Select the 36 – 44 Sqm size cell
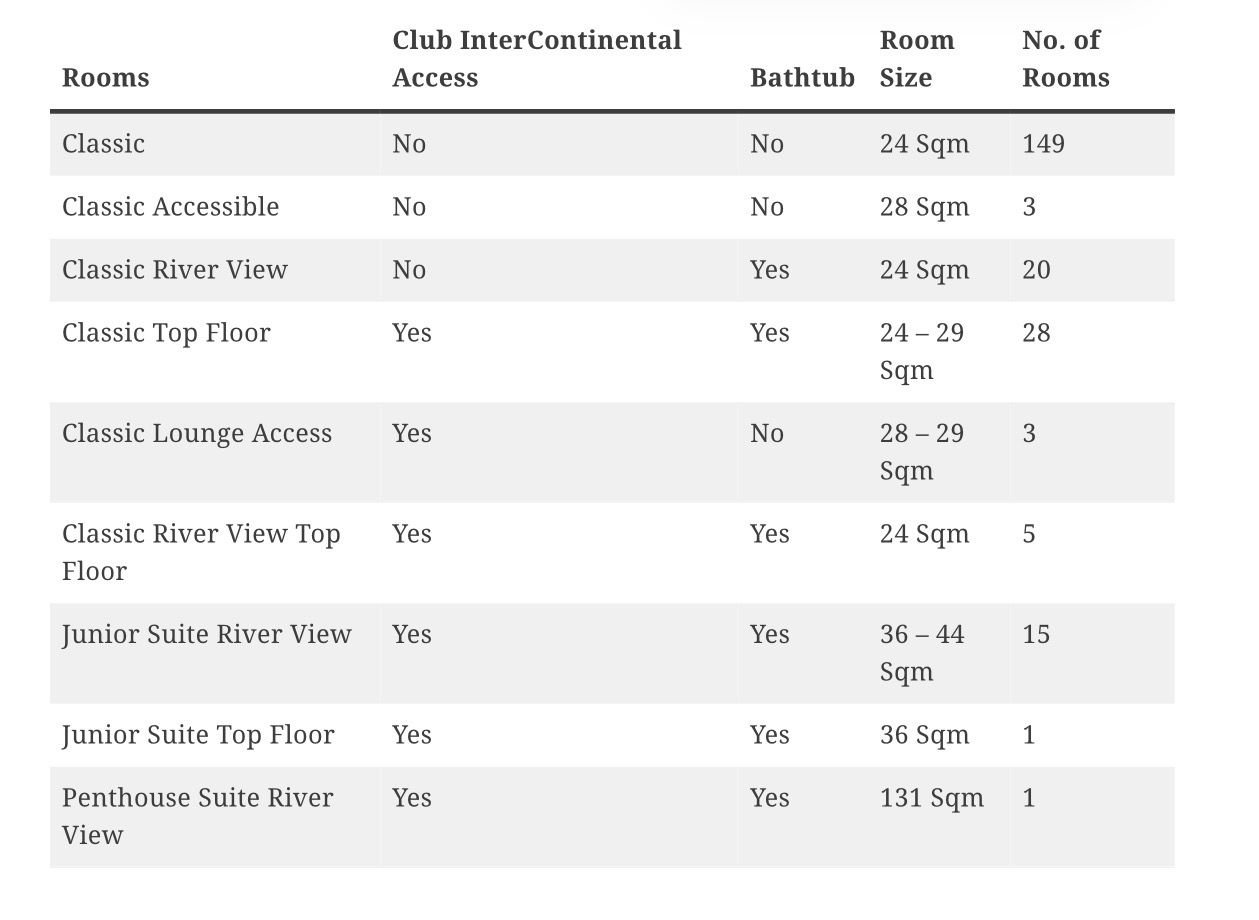This screenshot has width=1259, height=920. (x=921, y=653)
